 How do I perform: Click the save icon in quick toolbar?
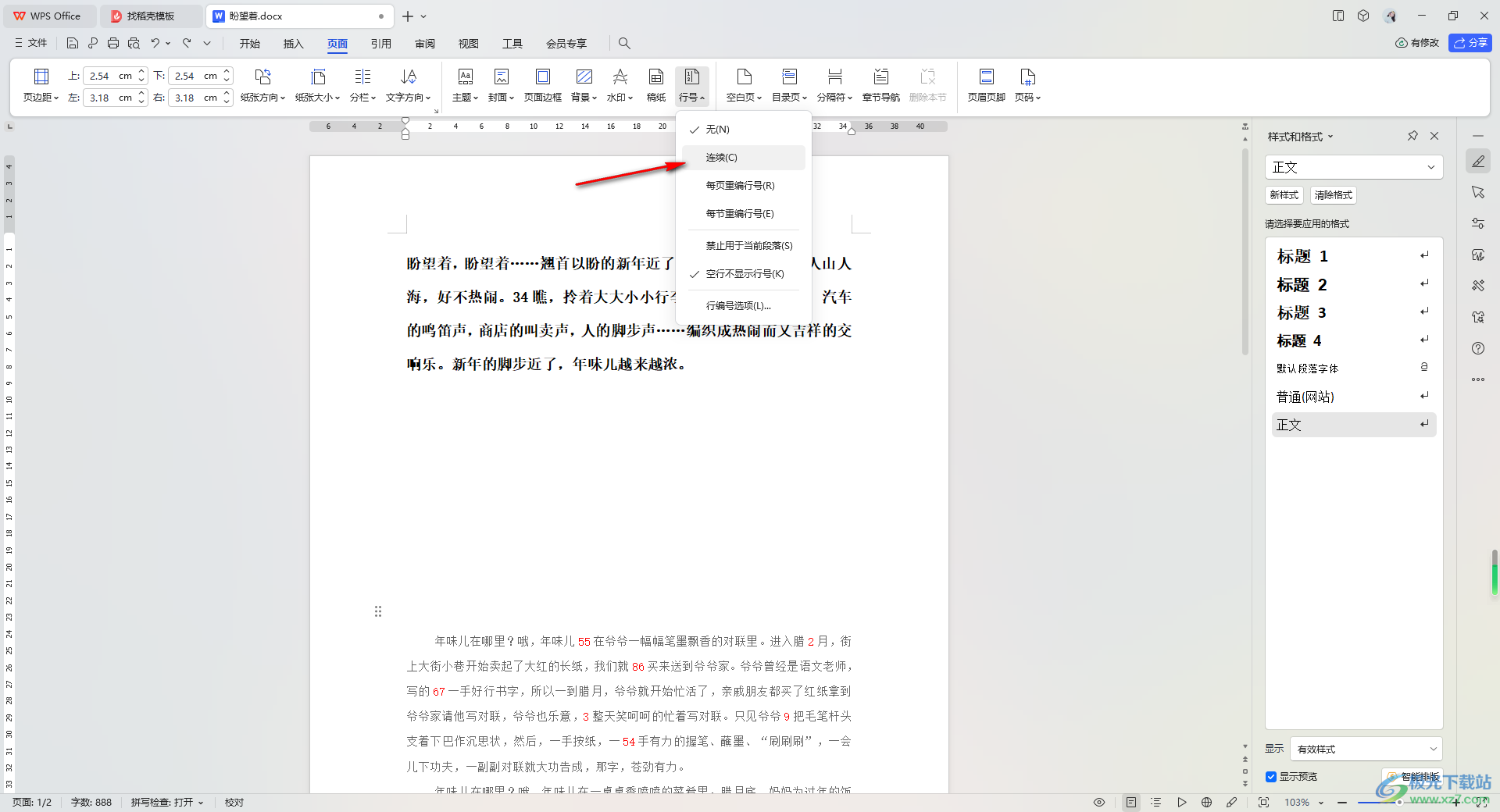(73, 43)
